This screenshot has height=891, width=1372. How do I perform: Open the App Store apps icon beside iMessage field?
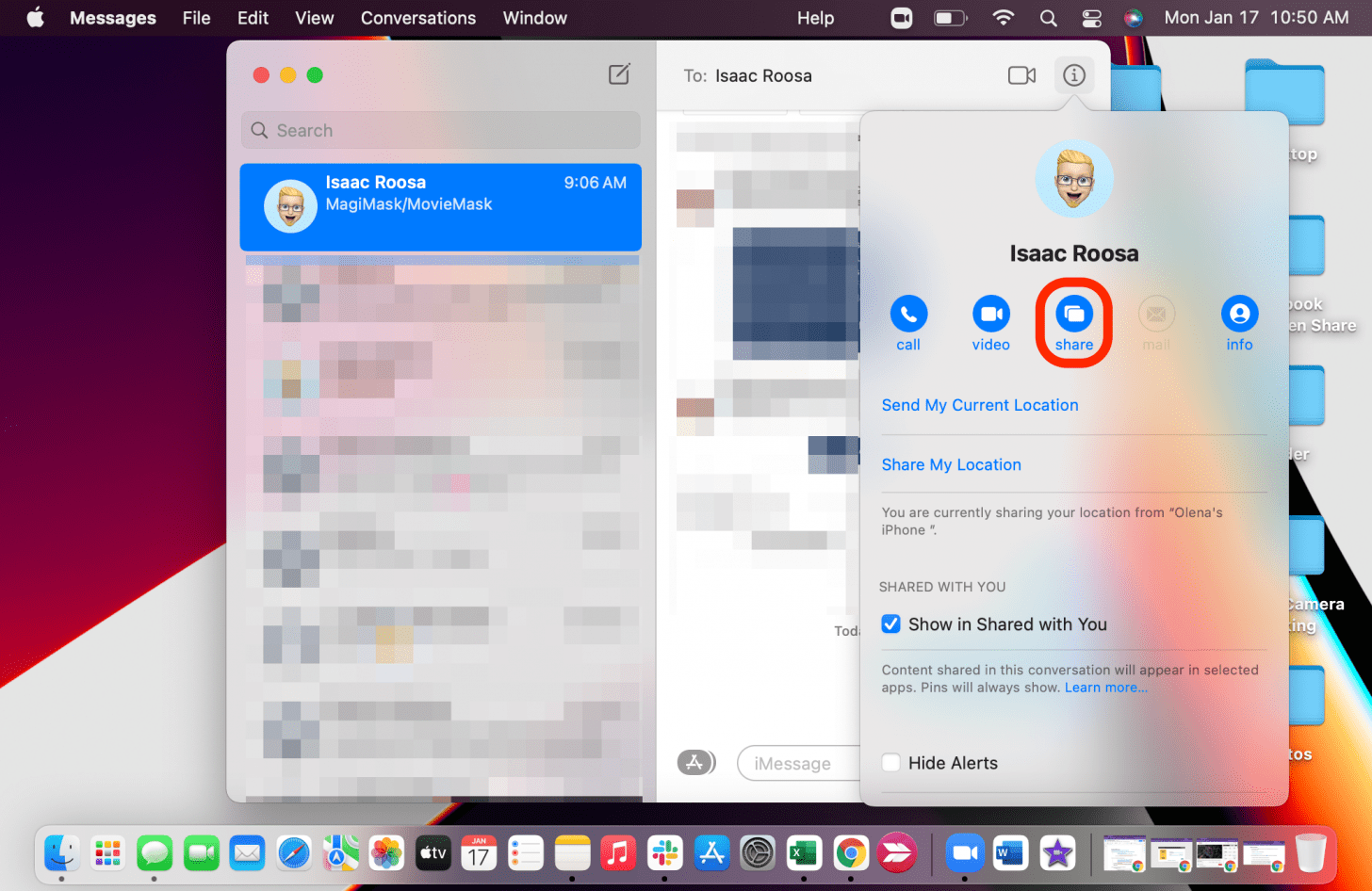pos(696,763)
